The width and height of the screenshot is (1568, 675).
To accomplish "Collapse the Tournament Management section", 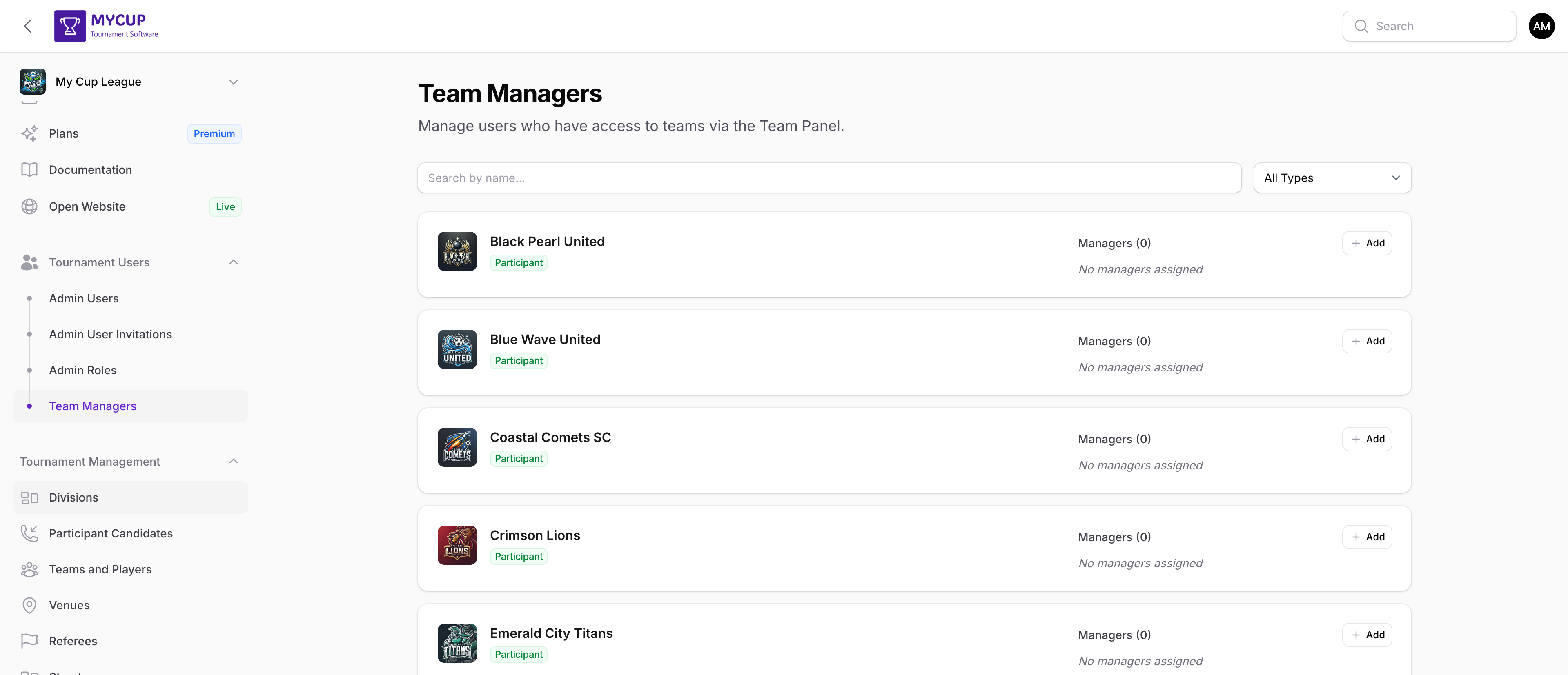I will [x=233, y=461].
